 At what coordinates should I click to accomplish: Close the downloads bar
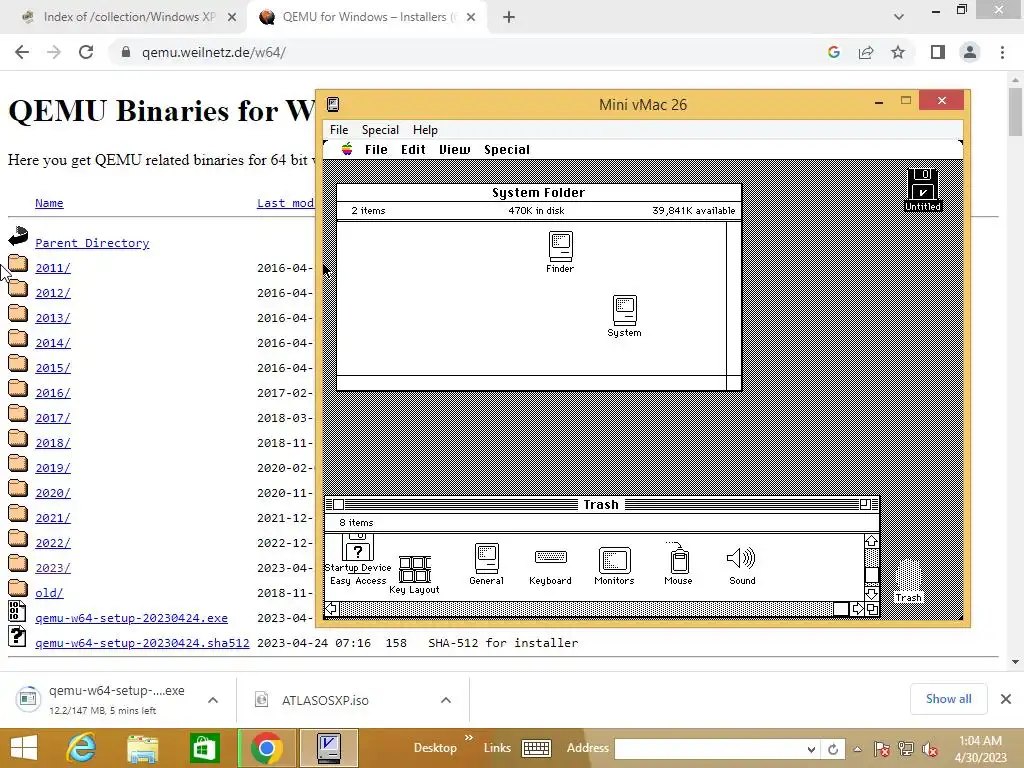click(x=1006, y=699)
